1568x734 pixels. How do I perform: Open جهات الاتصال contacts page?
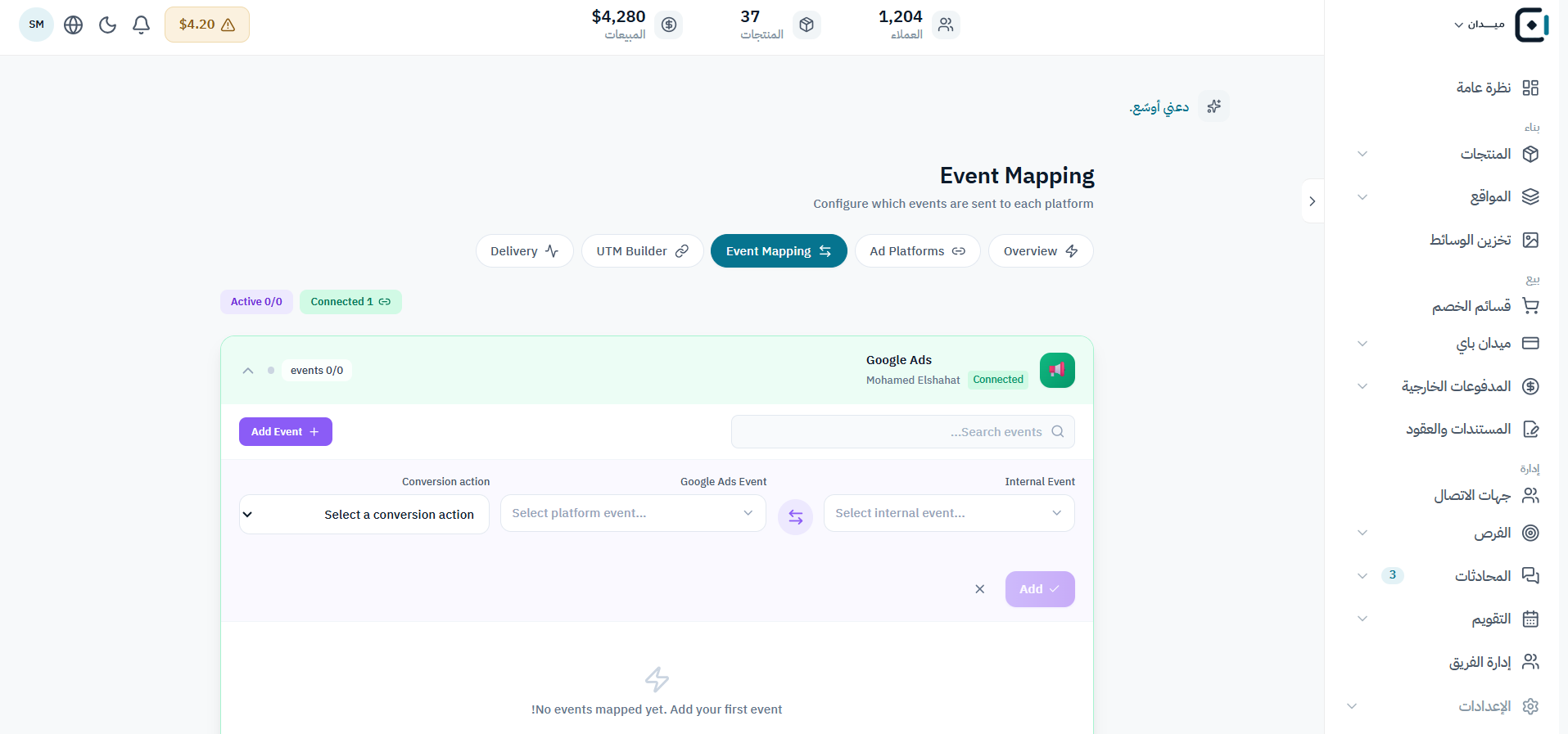point(1486,495)
